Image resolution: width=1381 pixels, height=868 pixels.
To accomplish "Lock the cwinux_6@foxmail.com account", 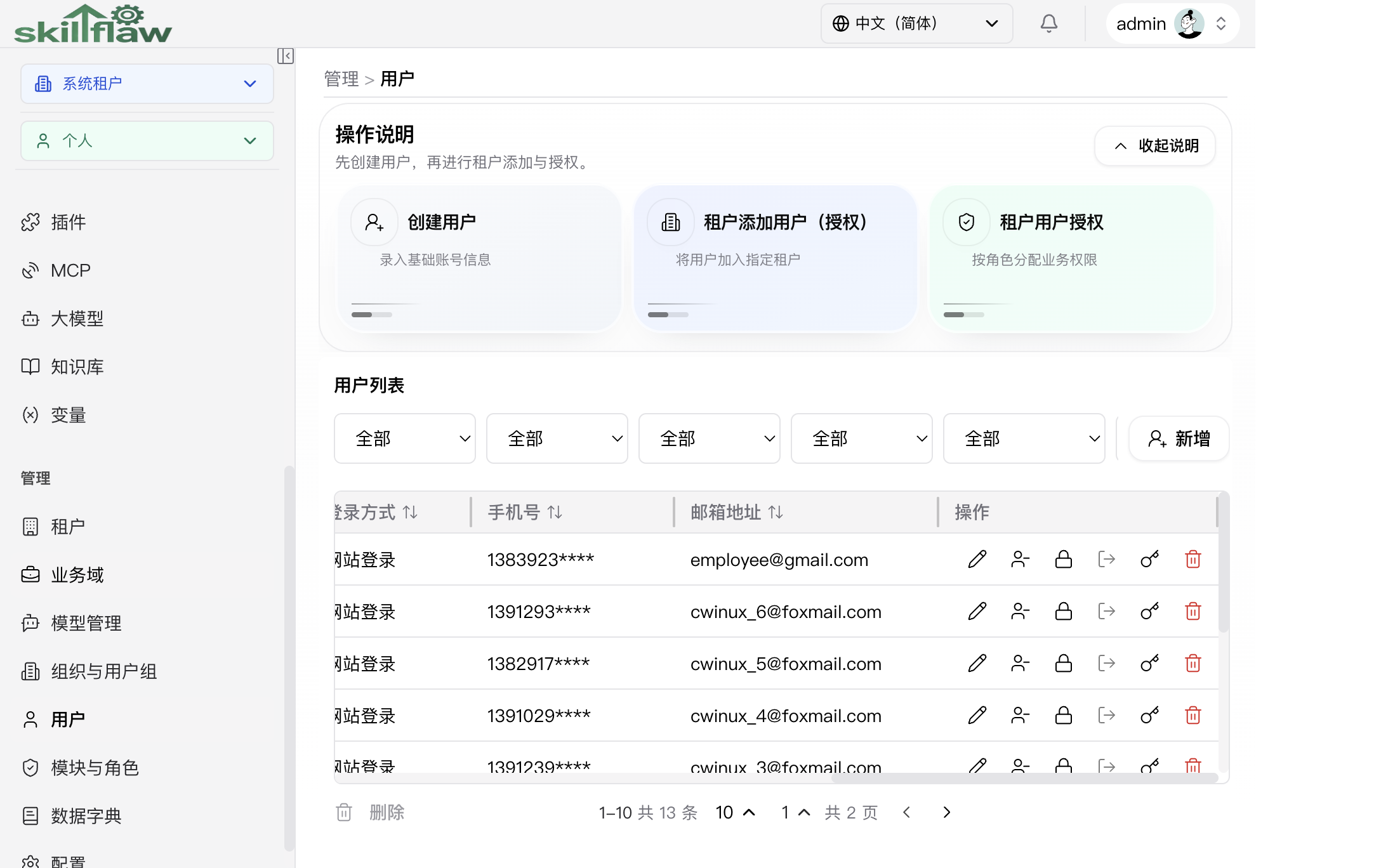I will coord(1064,612).
